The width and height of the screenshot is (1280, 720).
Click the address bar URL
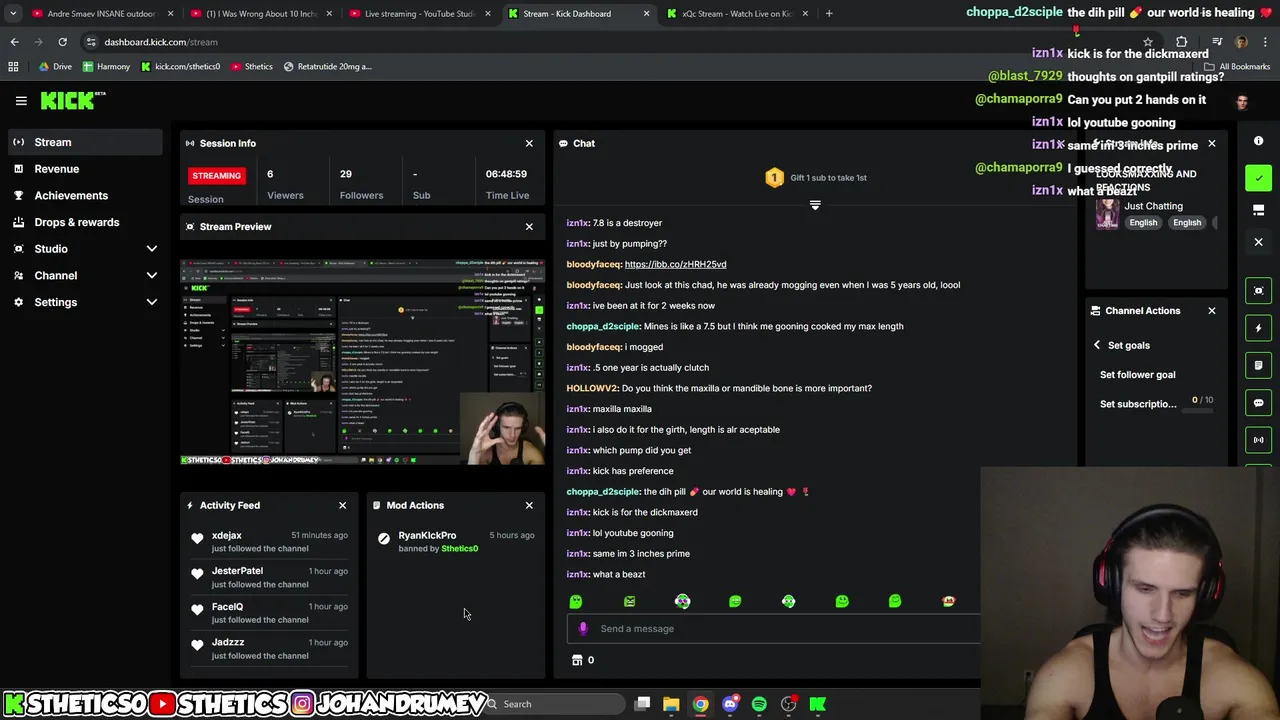tap(161, 42)
